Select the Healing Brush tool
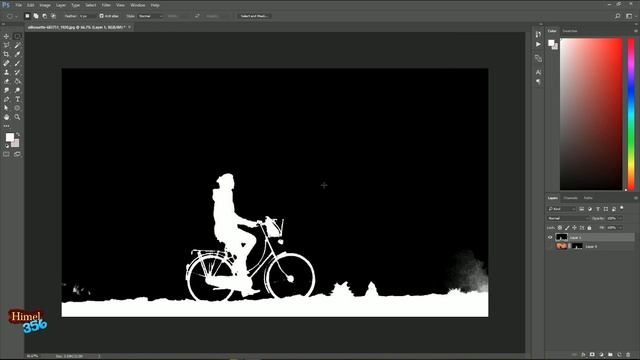 (x=6, y=63)
